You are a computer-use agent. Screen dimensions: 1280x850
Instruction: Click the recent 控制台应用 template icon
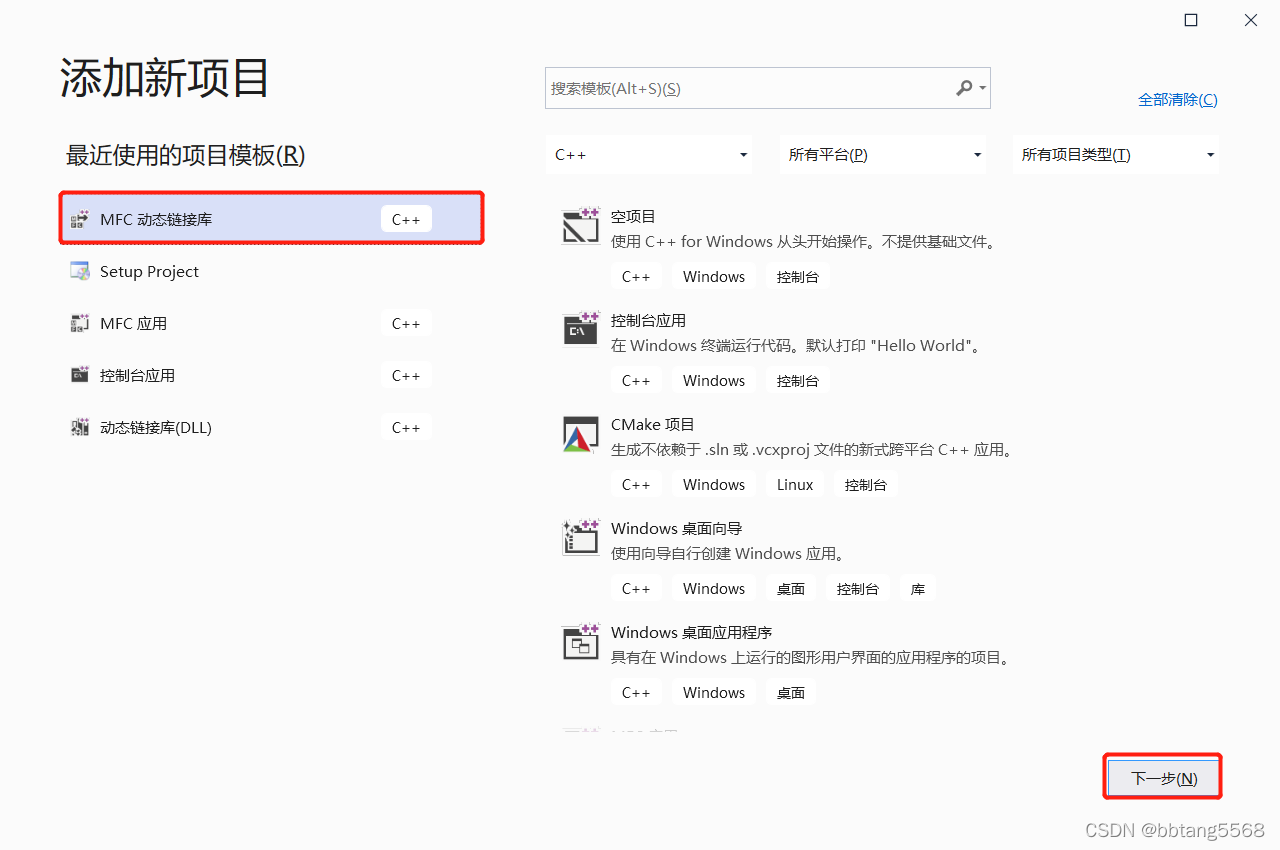pos(80,375)
